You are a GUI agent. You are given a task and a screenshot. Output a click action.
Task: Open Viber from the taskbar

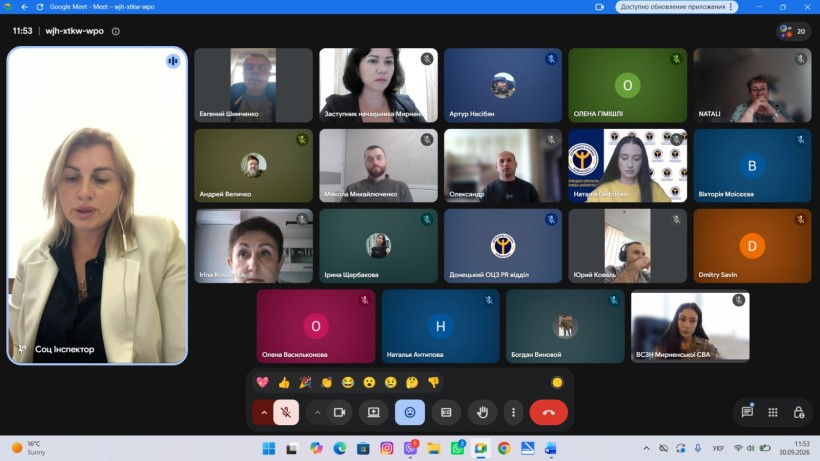pyautogui.click(x=411, y=448)
